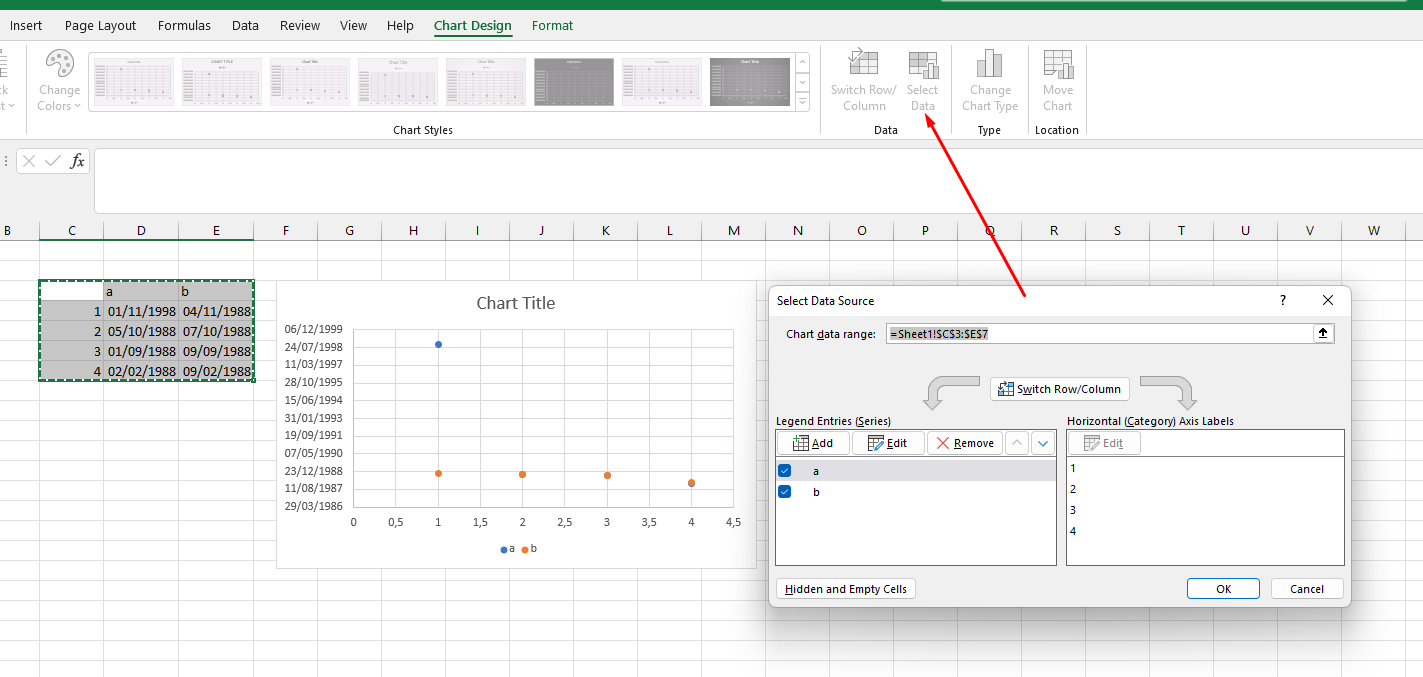The image size is (1423, 677).
Task: Uncheck series a checkbox
Action: tap(785, 471)
